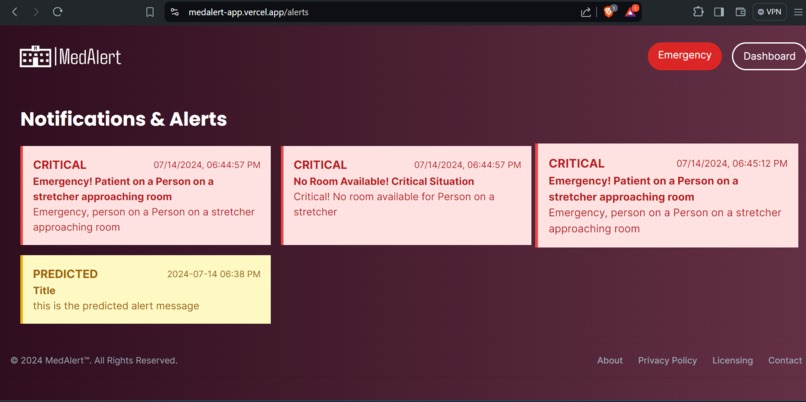Click the 2024 MedAlert copyright text
This screenshot has width=806, height=402.
tap(94, 360)
